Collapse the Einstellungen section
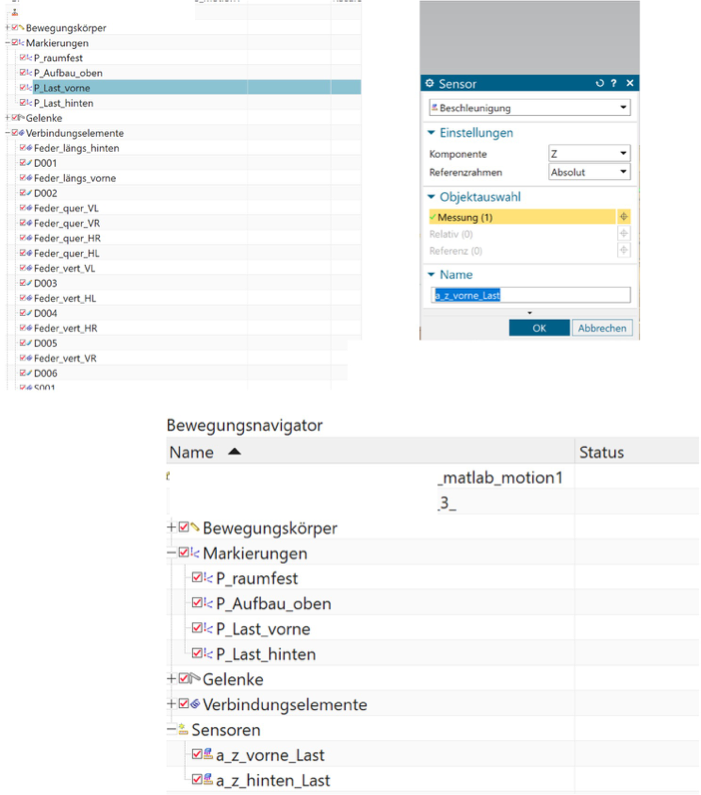701x795 pixels. point(431,132)
